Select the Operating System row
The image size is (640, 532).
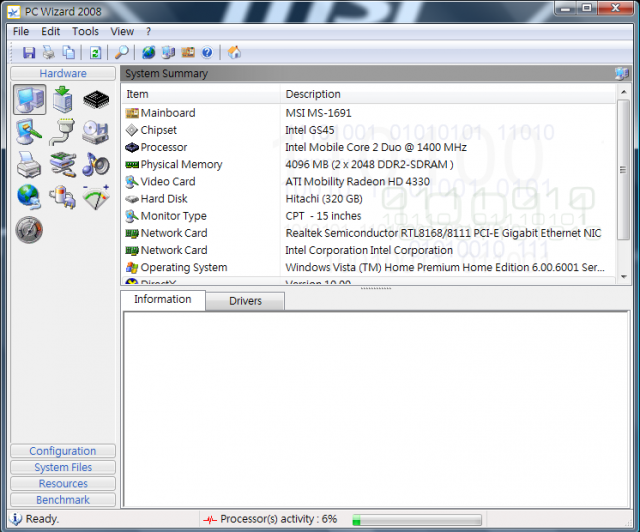(369, 267)
